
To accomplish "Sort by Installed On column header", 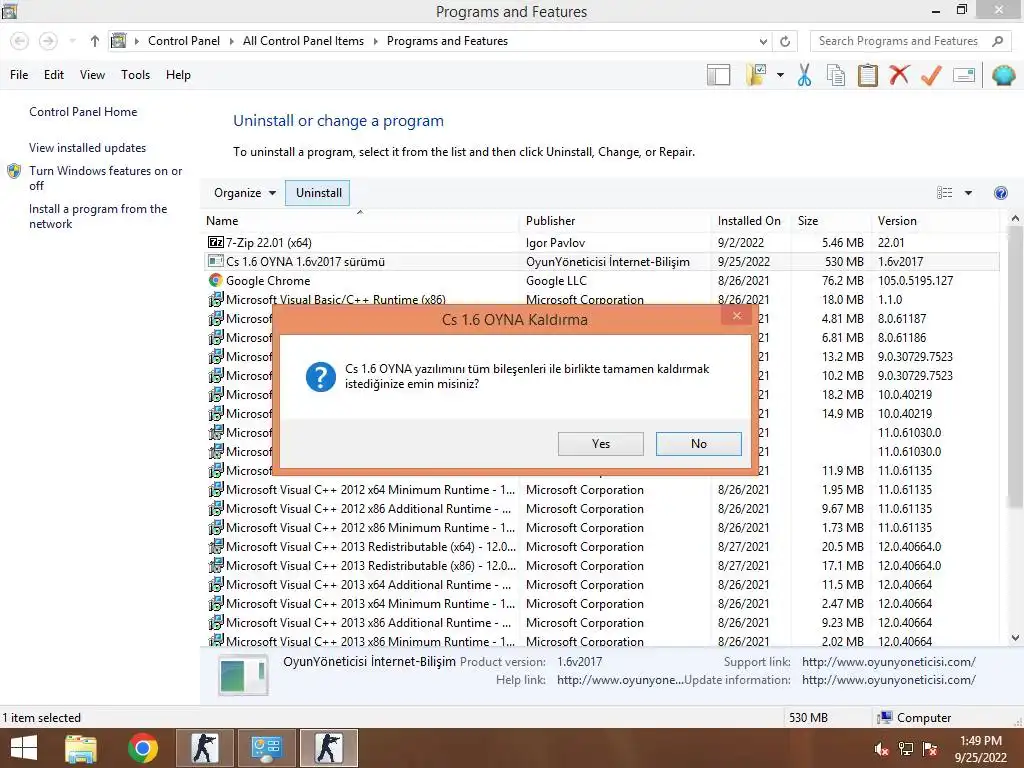I will click(x=751, y=221).
